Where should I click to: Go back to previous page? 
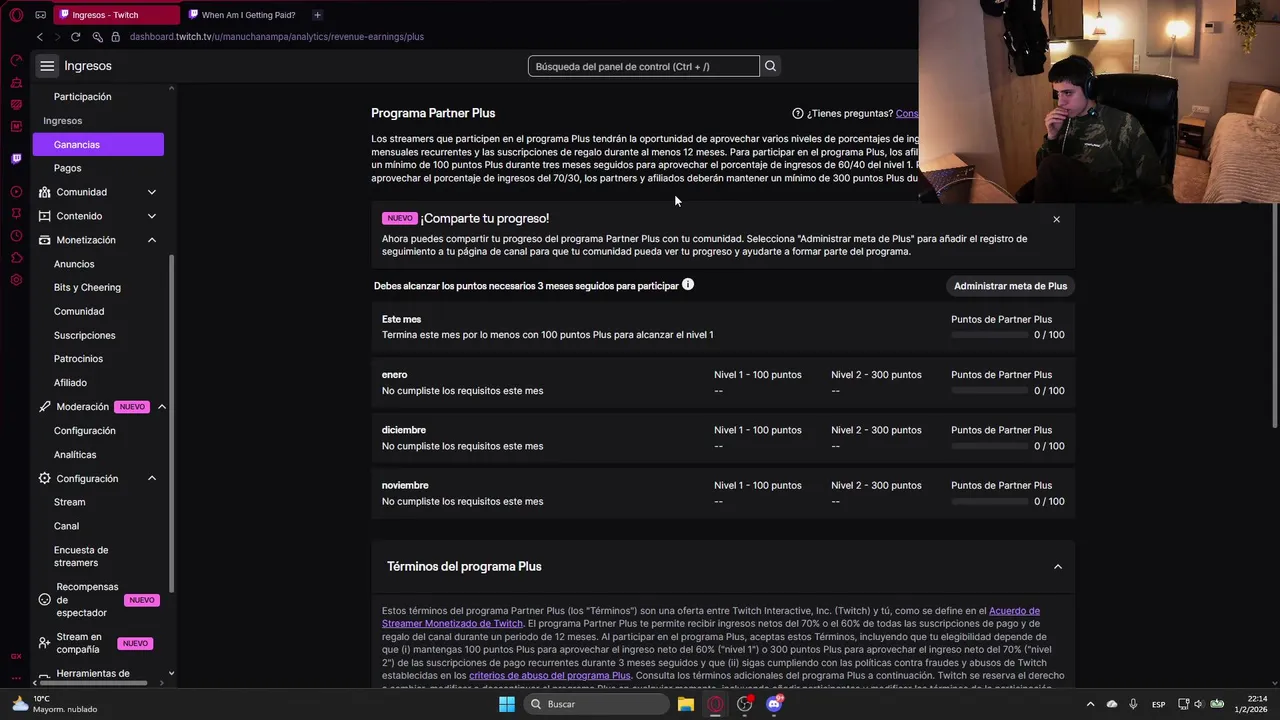[x=40, y=37]
